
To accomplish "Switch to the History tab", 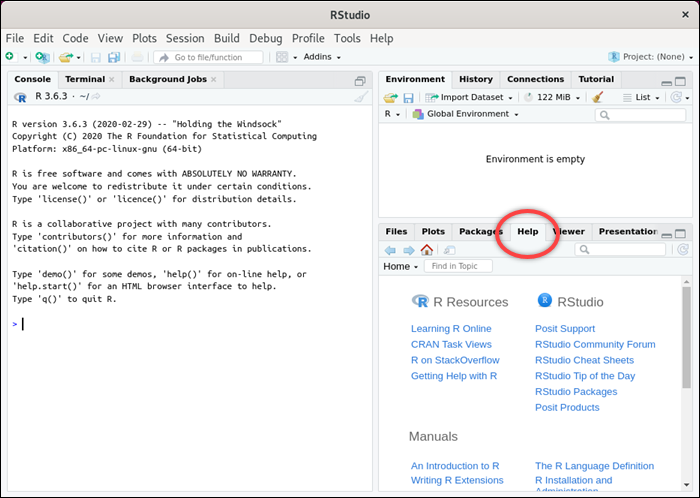I will (x=475, y=79).
